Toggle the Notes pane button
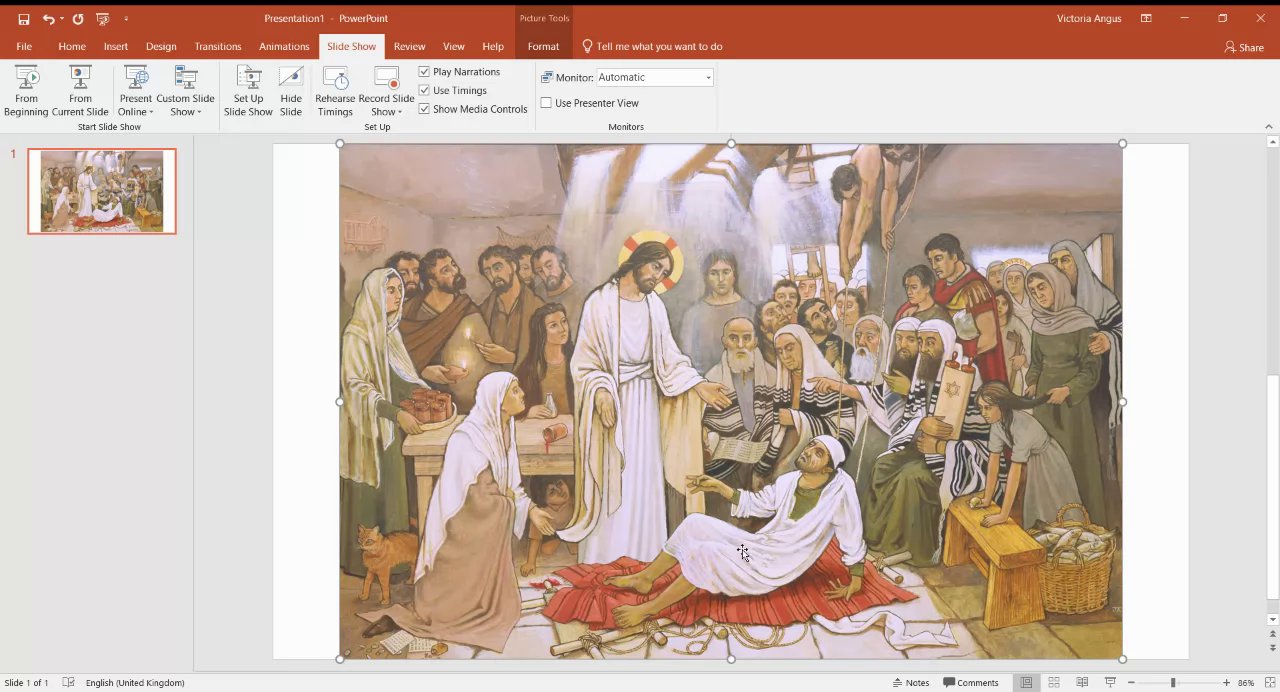The width and height of the screenshot is (1280, 692). (911, 683)
